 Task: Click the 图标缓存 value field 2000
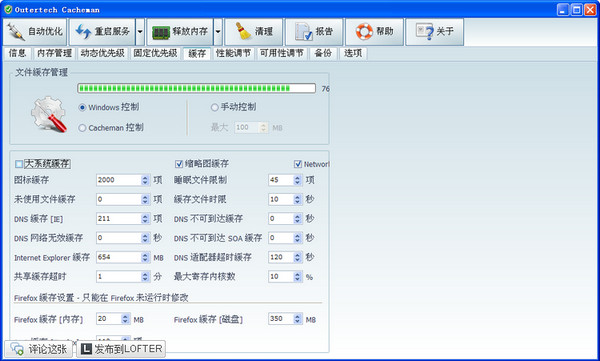(x=119, y=180)
